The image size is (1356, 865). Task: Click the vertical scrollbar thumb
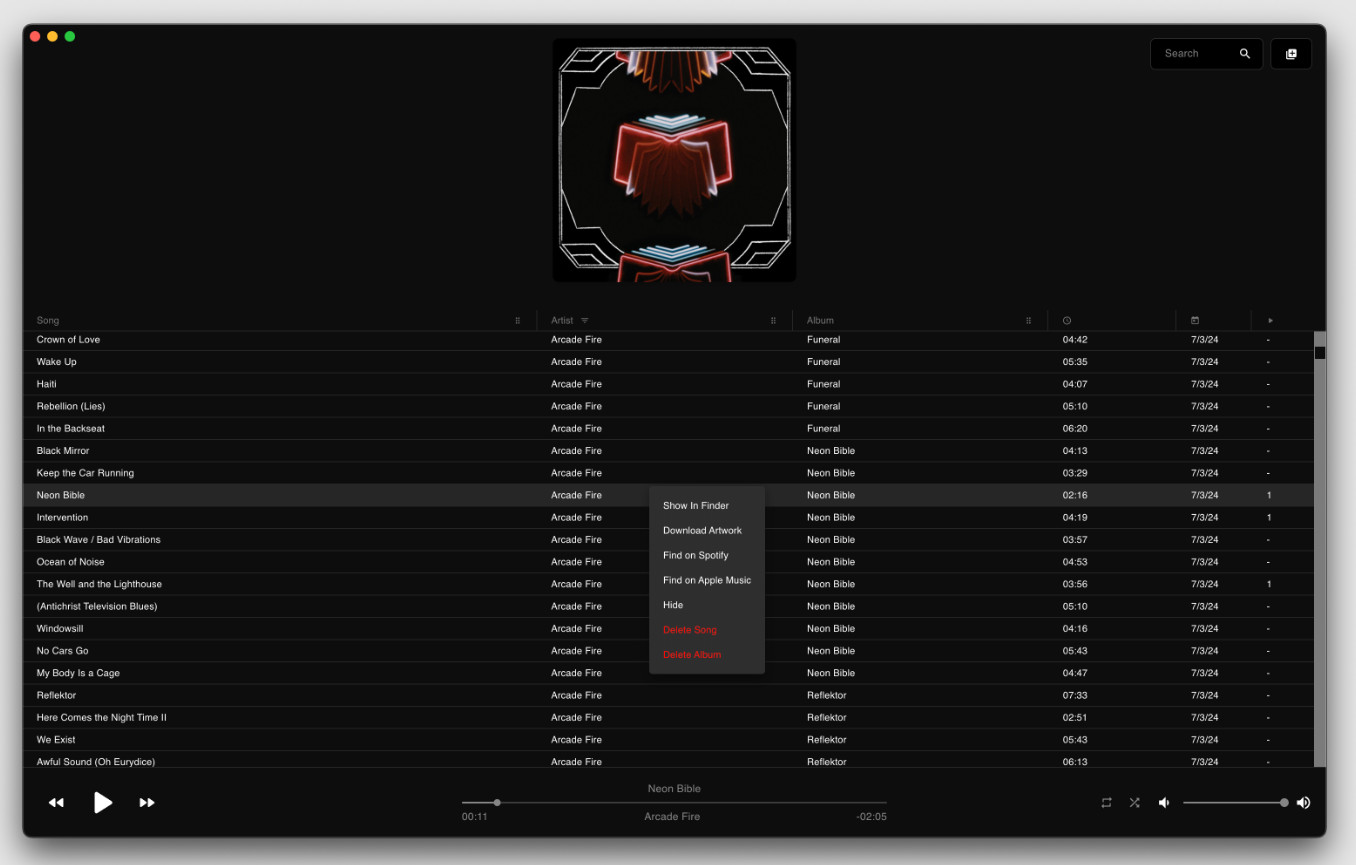pyautogui.click(x=1320, y=353)
